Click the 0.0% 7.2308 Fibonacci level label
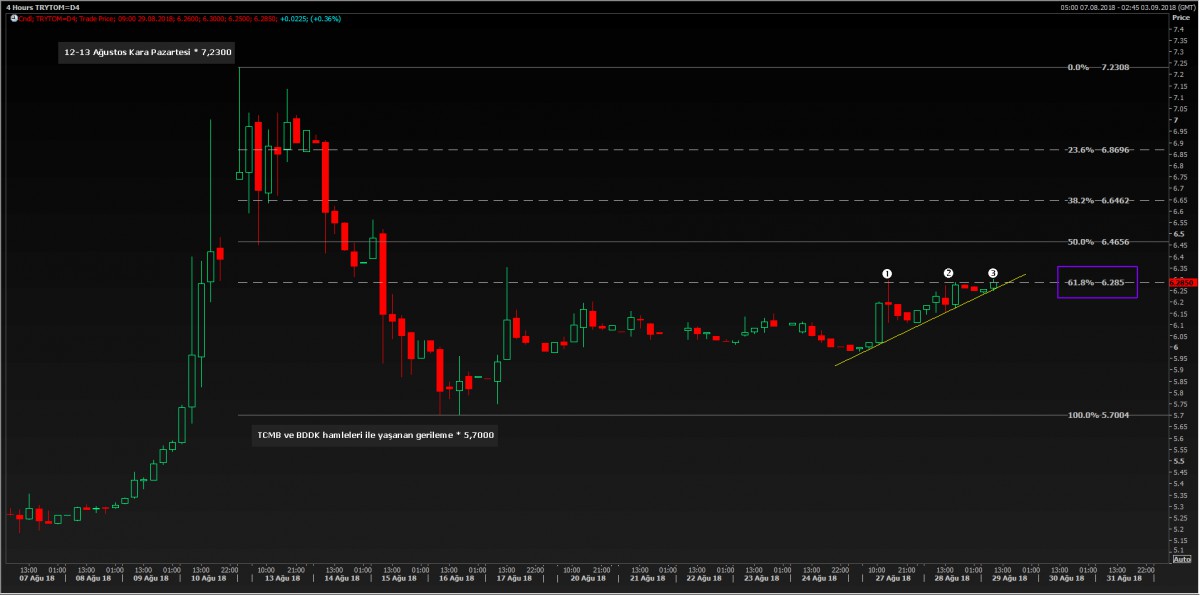This screenshot has height=595, width=1200. pos(1098,67)
